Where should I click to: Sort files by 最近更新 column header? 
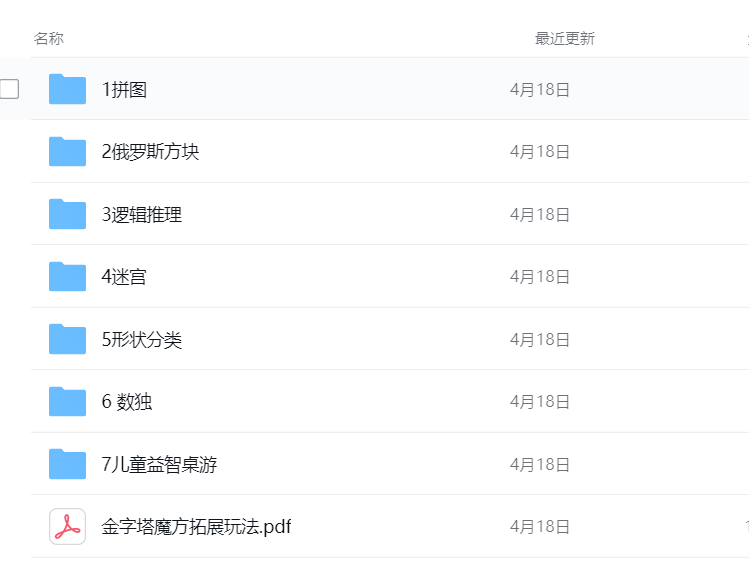point(565,38)
